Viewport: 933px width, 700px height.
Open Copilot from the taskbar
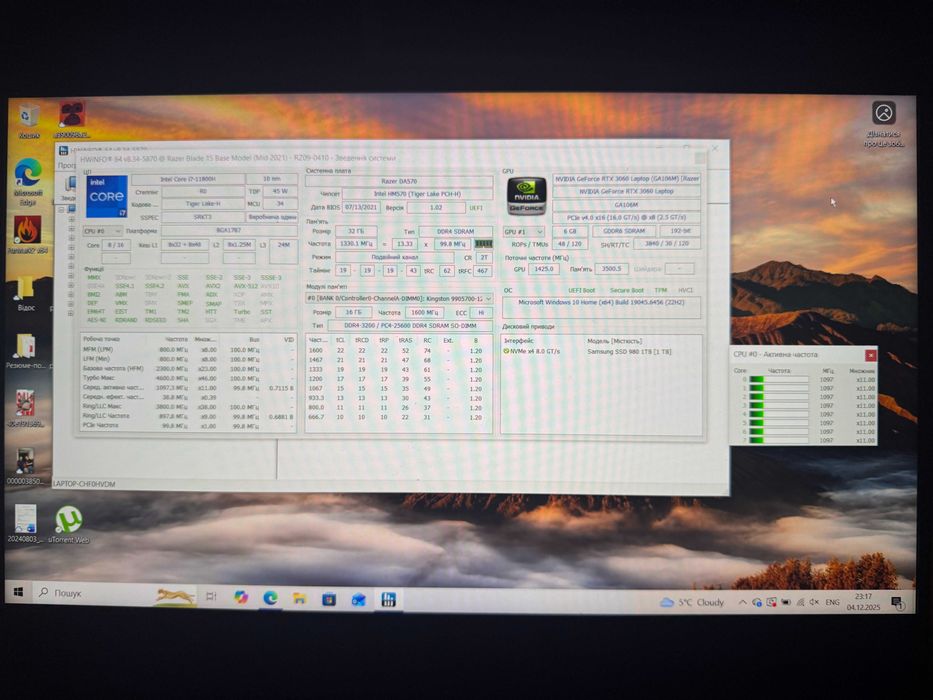point(240,597)
